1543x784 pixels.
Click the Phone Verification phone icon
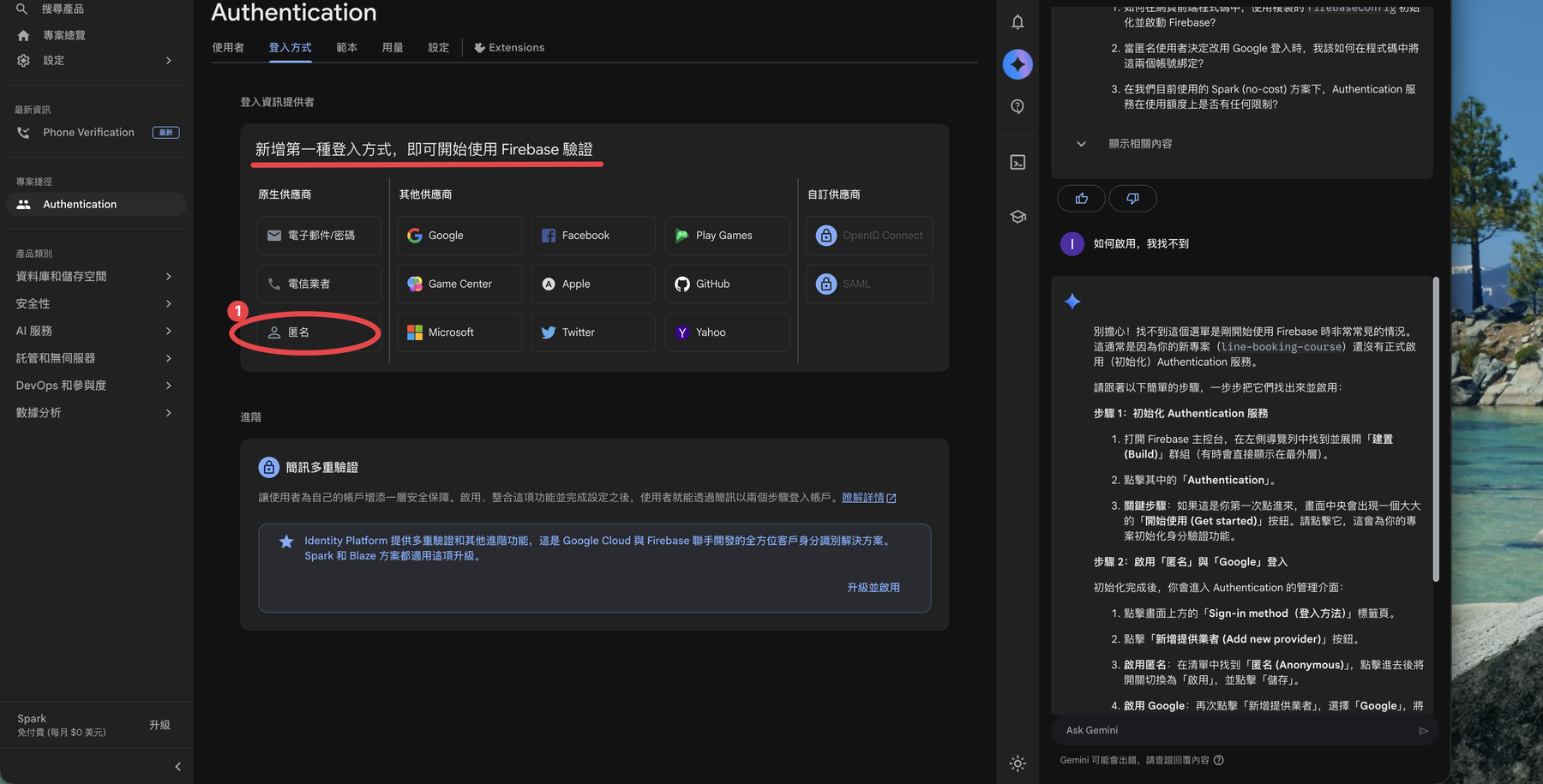click(23, 133)
